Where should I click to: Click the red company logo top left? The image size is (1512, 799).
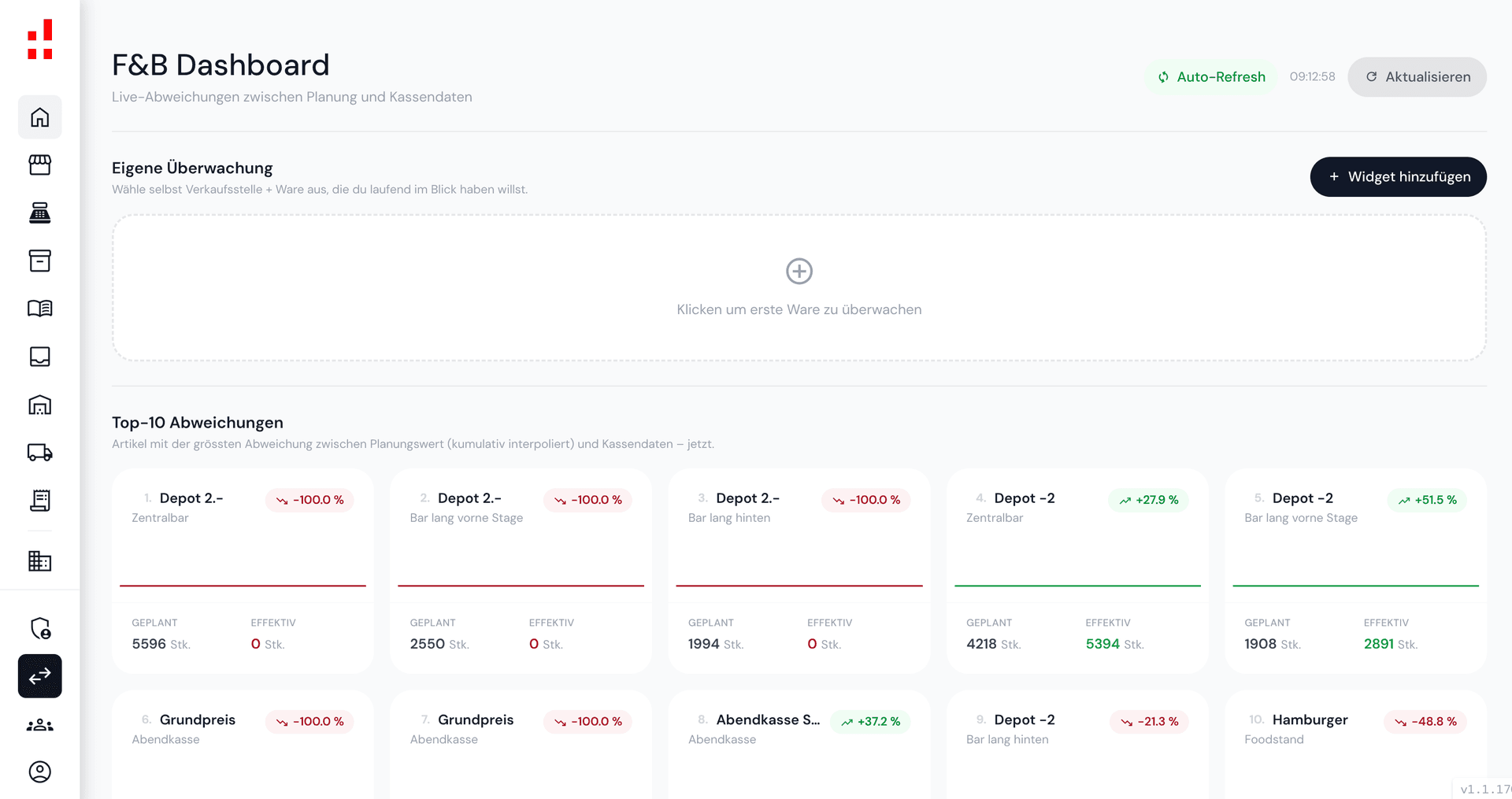39,40
